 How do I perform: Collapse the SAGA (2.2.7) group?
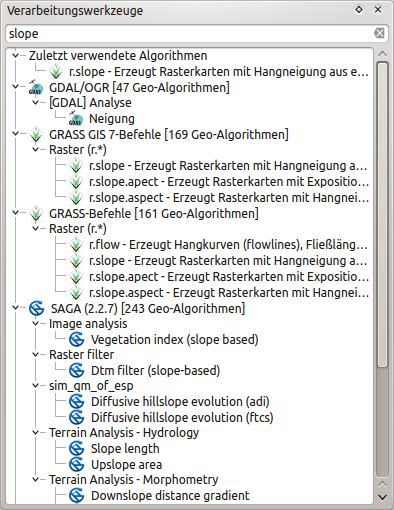15,308
